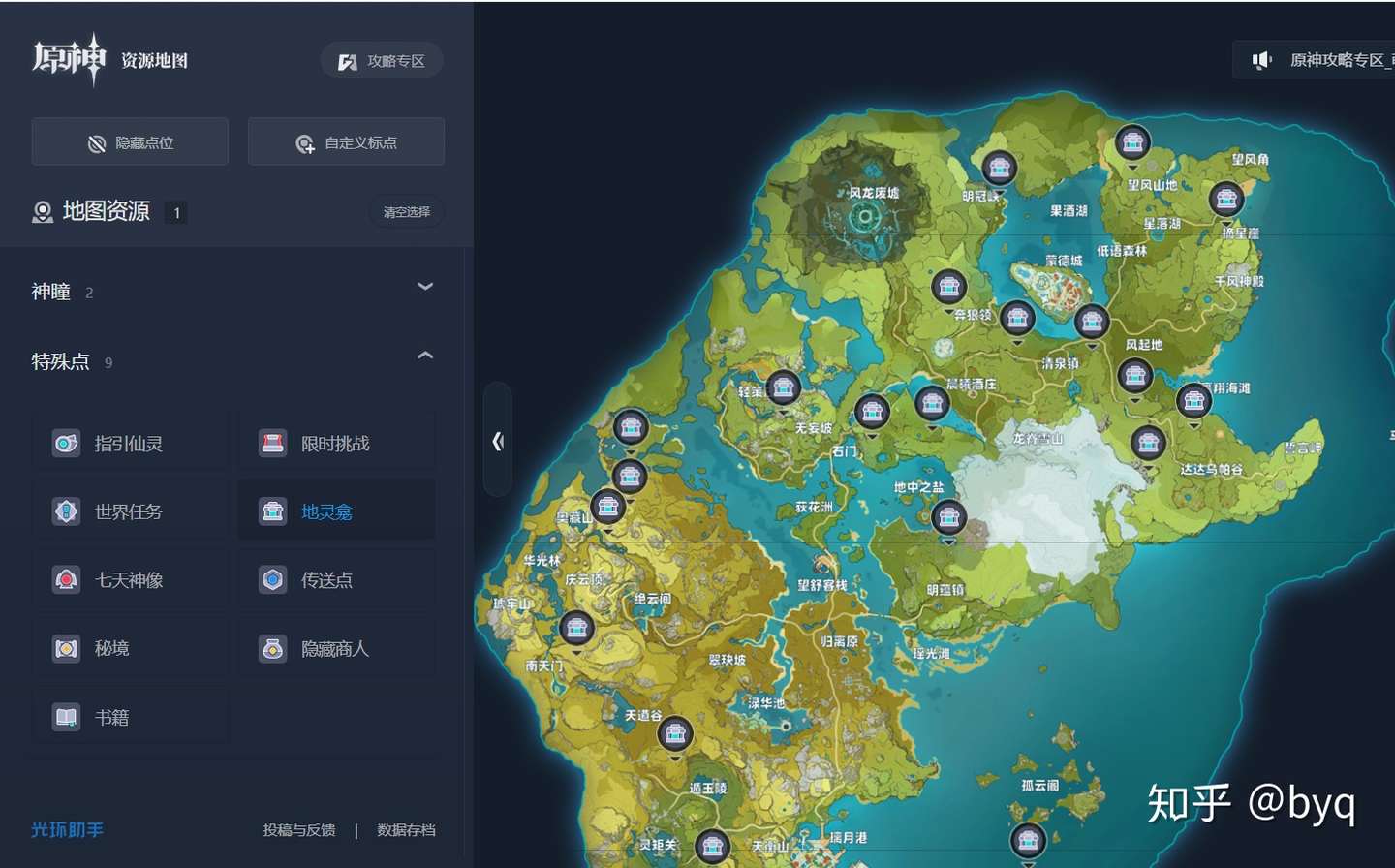Turn on the 世界任务 category
1395x868 pixels.
(x=129, y=511)
